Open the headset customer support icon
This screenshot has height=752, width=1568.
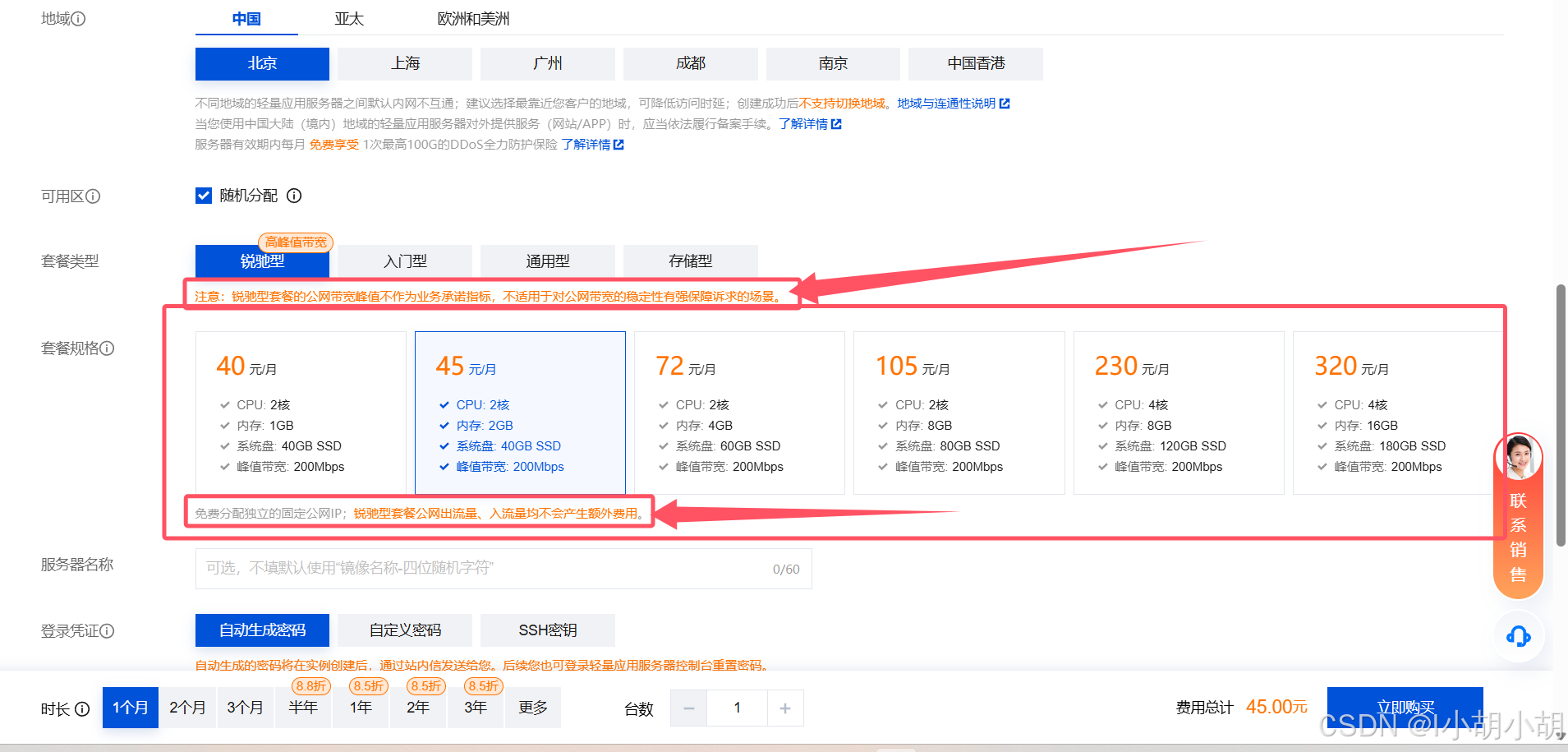pyautogui.click(x=1518, y=636)
